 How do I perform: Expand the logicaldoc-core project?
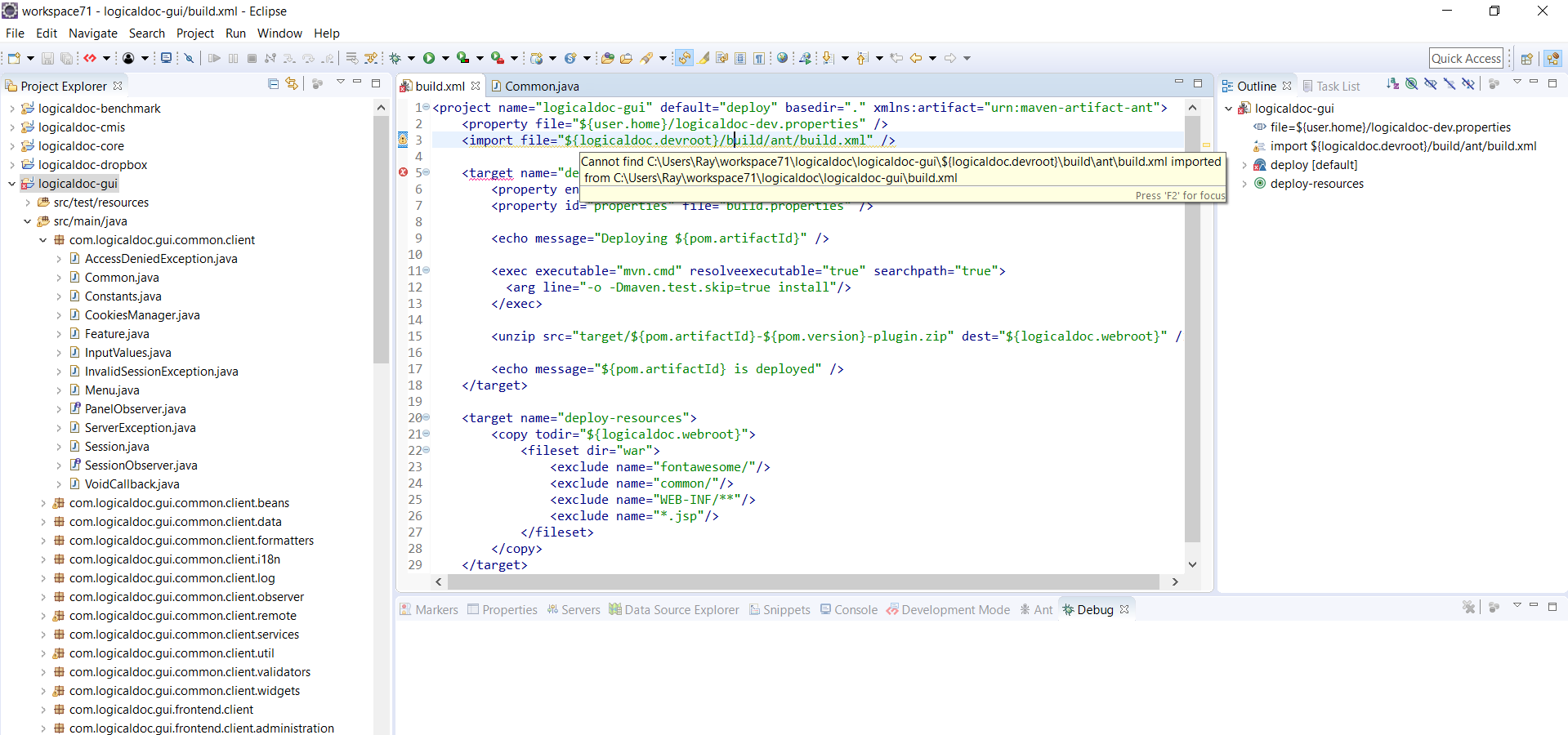pyautogui.click(x=11, y=146)
